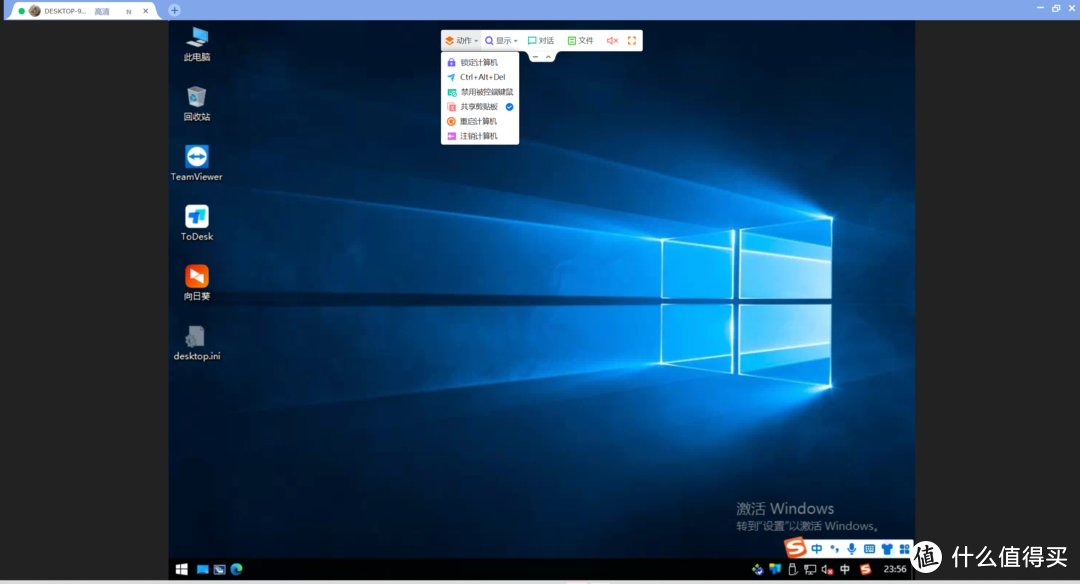Add a new session with plus button
This screenshot has width=1080, height=584.
click(x=174, y=10)
